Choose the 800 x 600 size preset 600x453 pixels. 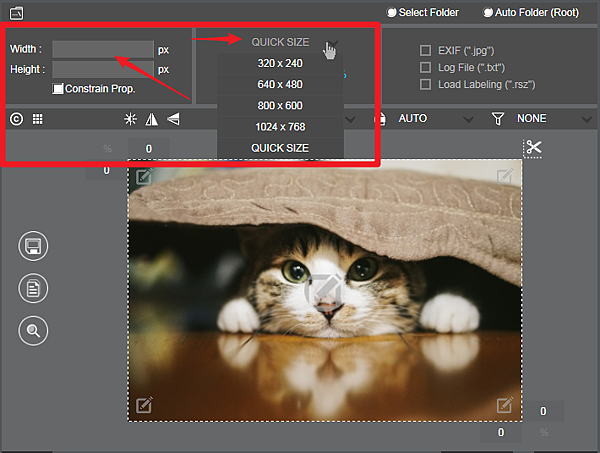(x=280, y=106)
